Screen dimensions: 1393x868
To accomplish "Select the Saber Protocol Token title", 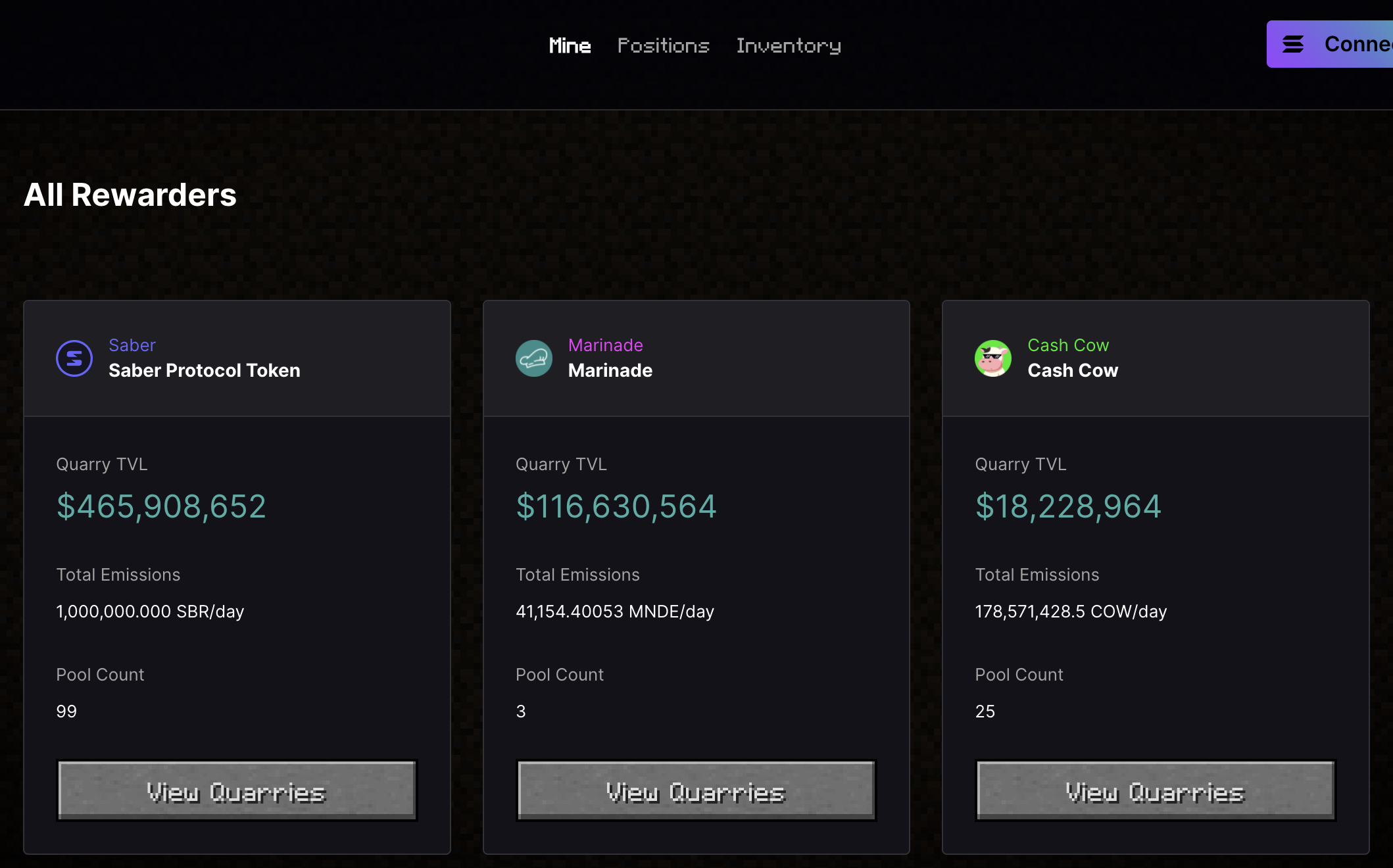I will pos(204,370).
